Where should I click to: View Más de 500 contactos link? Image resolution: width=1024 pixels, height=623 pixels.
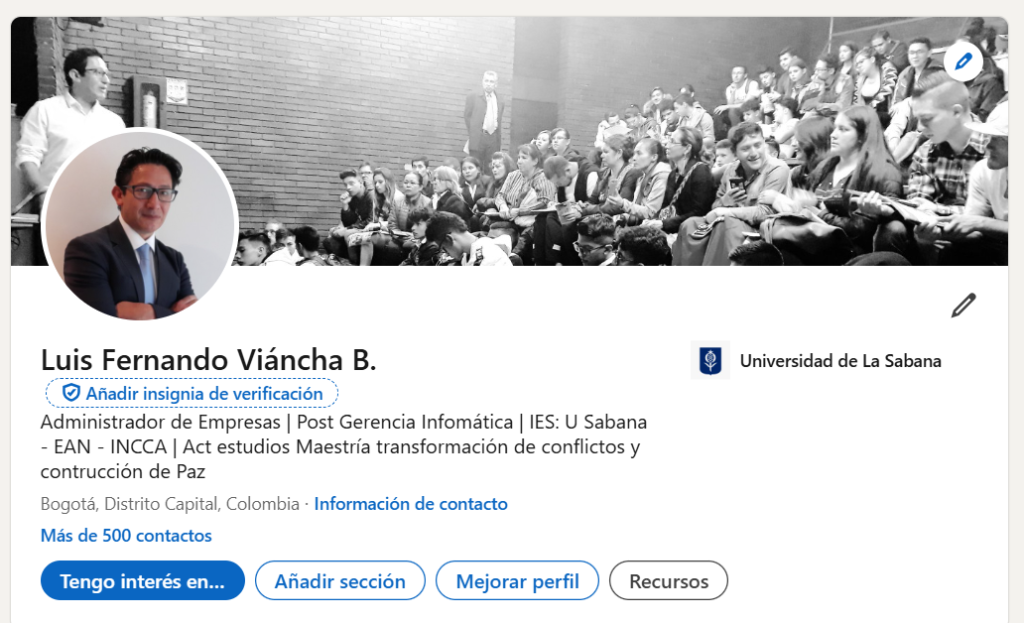coord(126,535)
